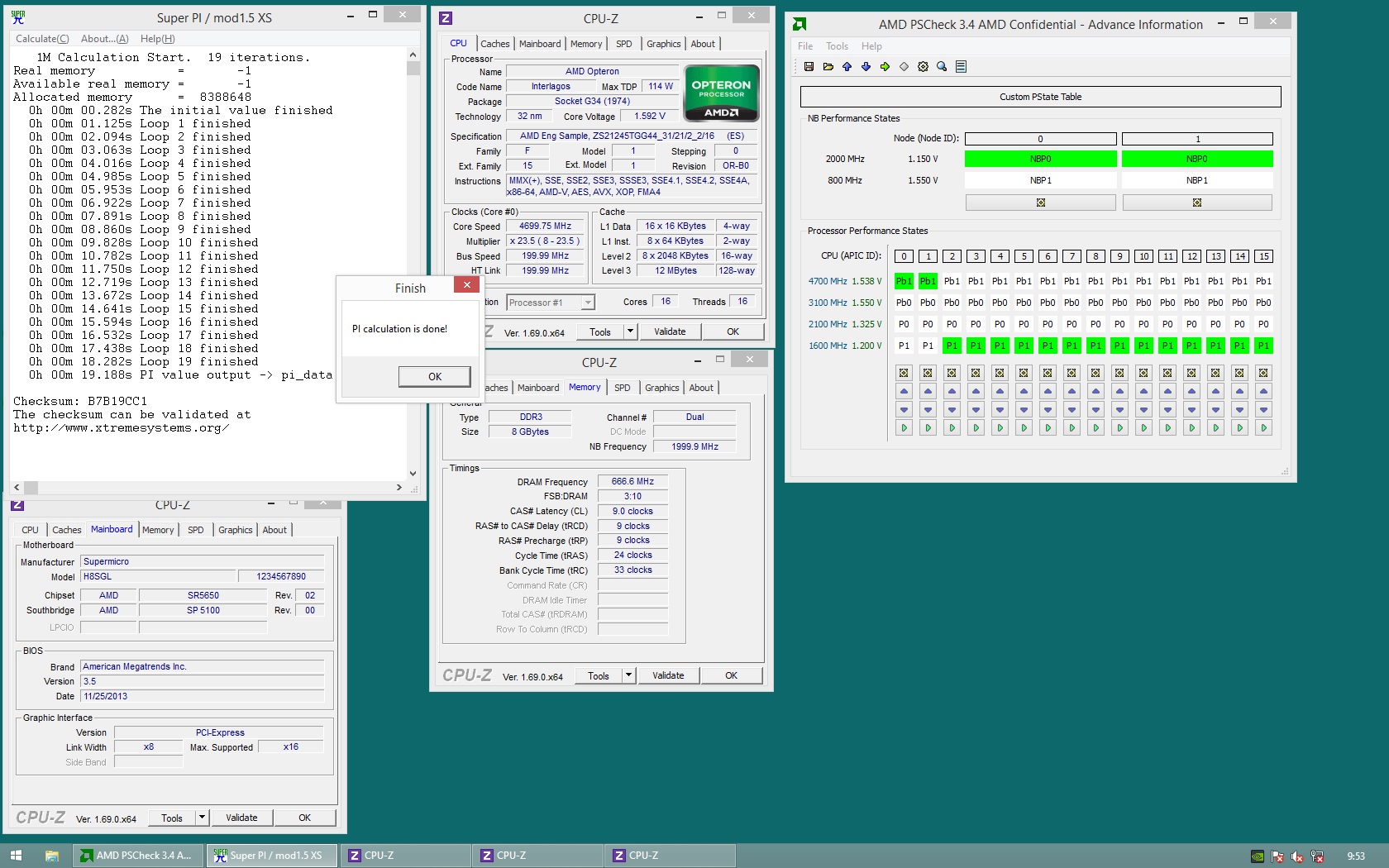The width and height of the screenshot is (1389, 868).
Task: Open File menu in AMD PSCheck
Action: point(805,46)
